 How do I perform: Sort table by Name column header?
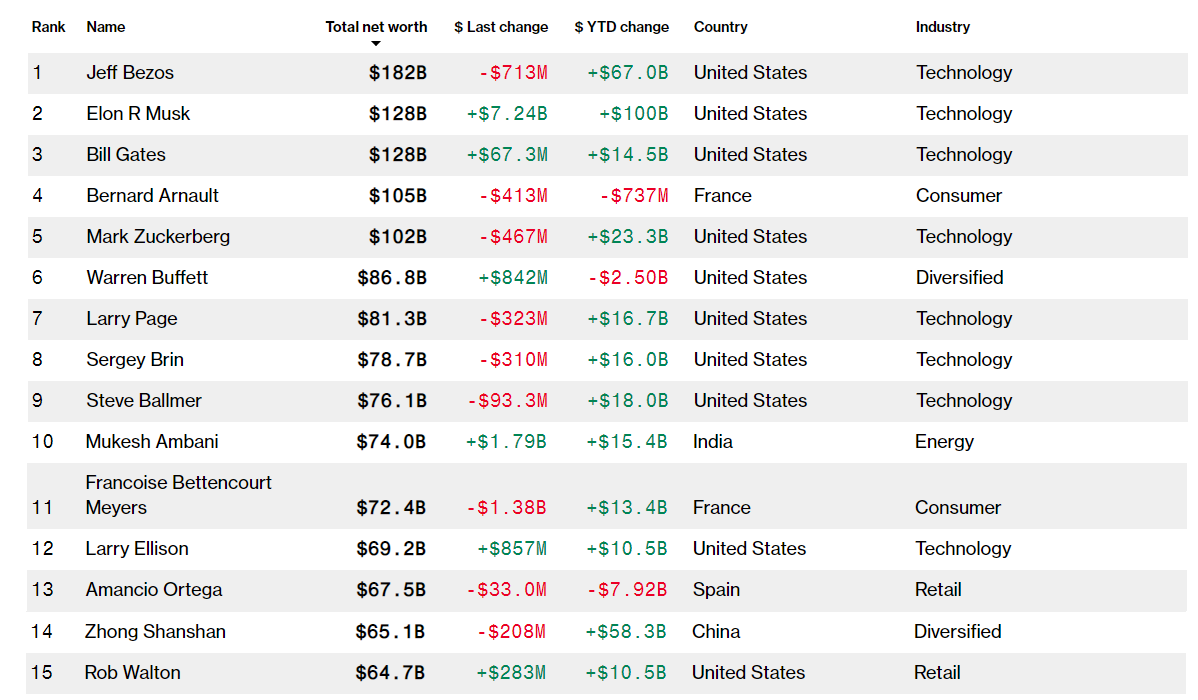pos(105,27)
